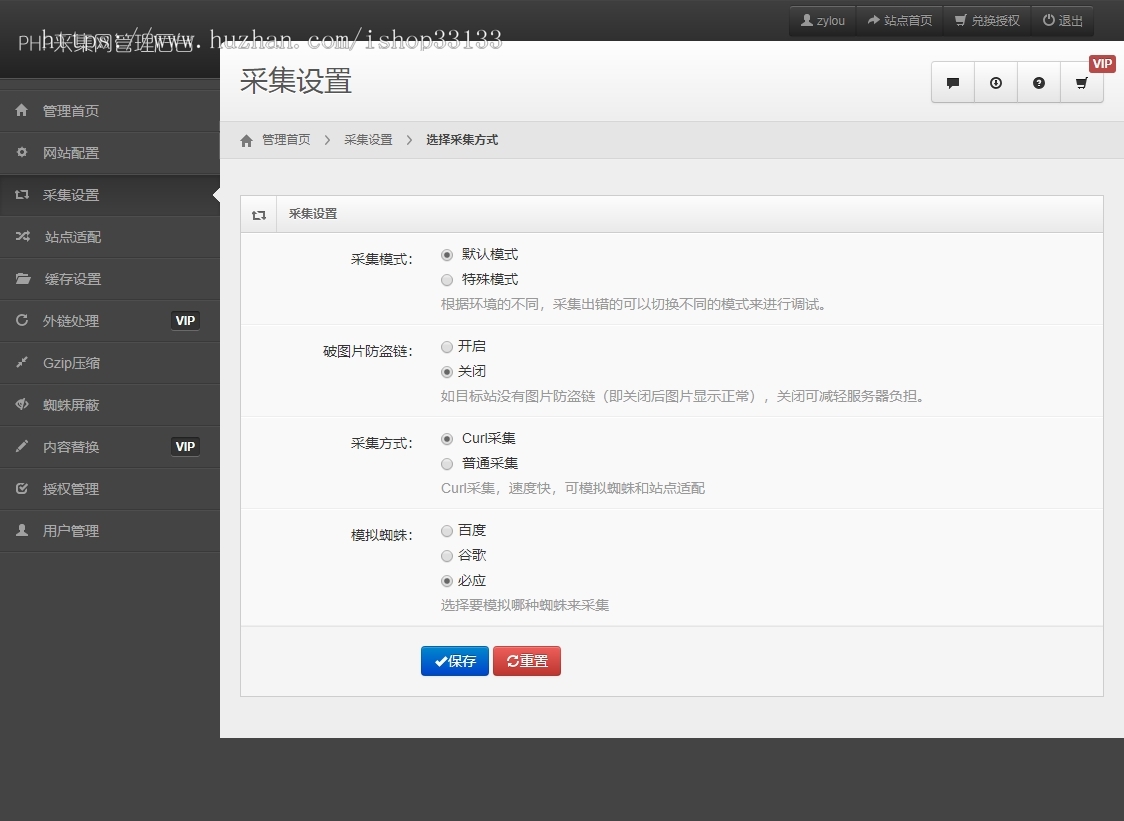
Task: Select 谷歌 as the simulated spider
Action: (x=447, y=556)
